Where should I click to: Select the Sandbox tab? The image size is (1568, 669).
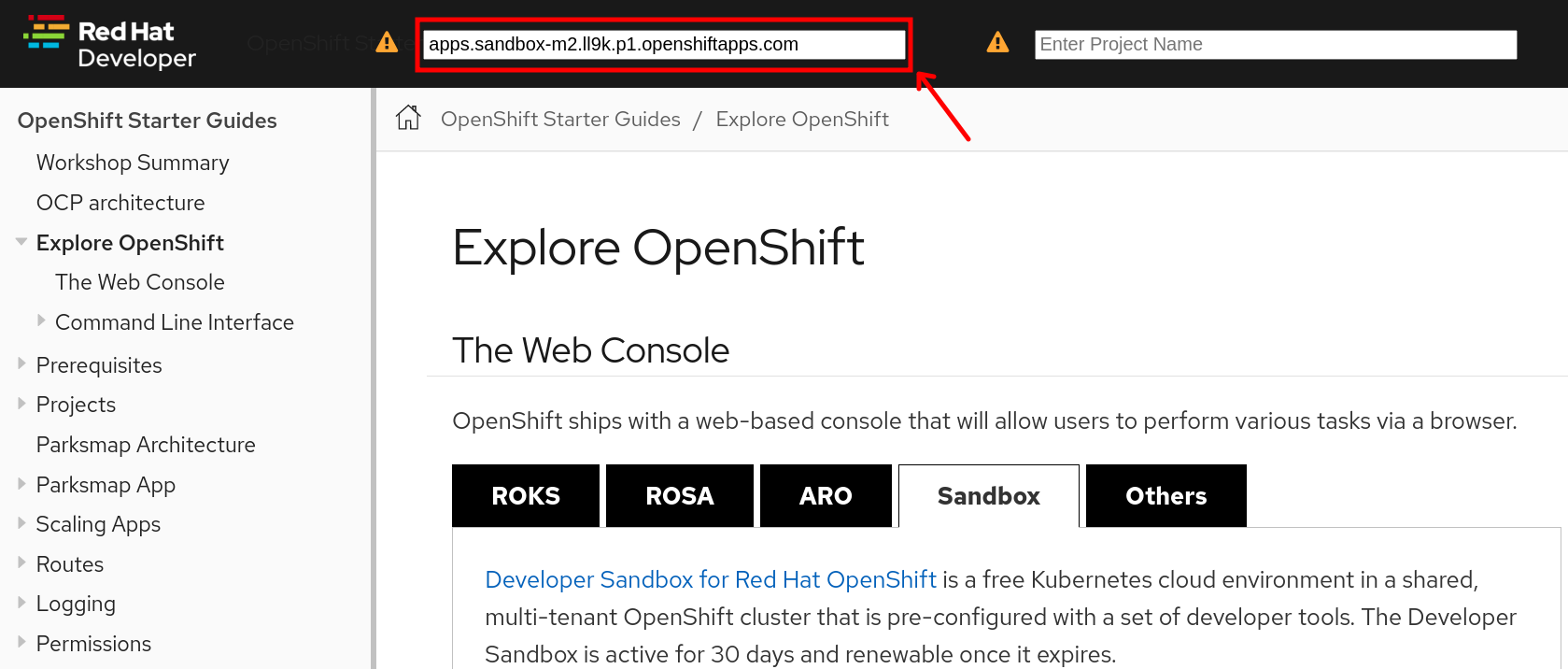click(989, 495)
